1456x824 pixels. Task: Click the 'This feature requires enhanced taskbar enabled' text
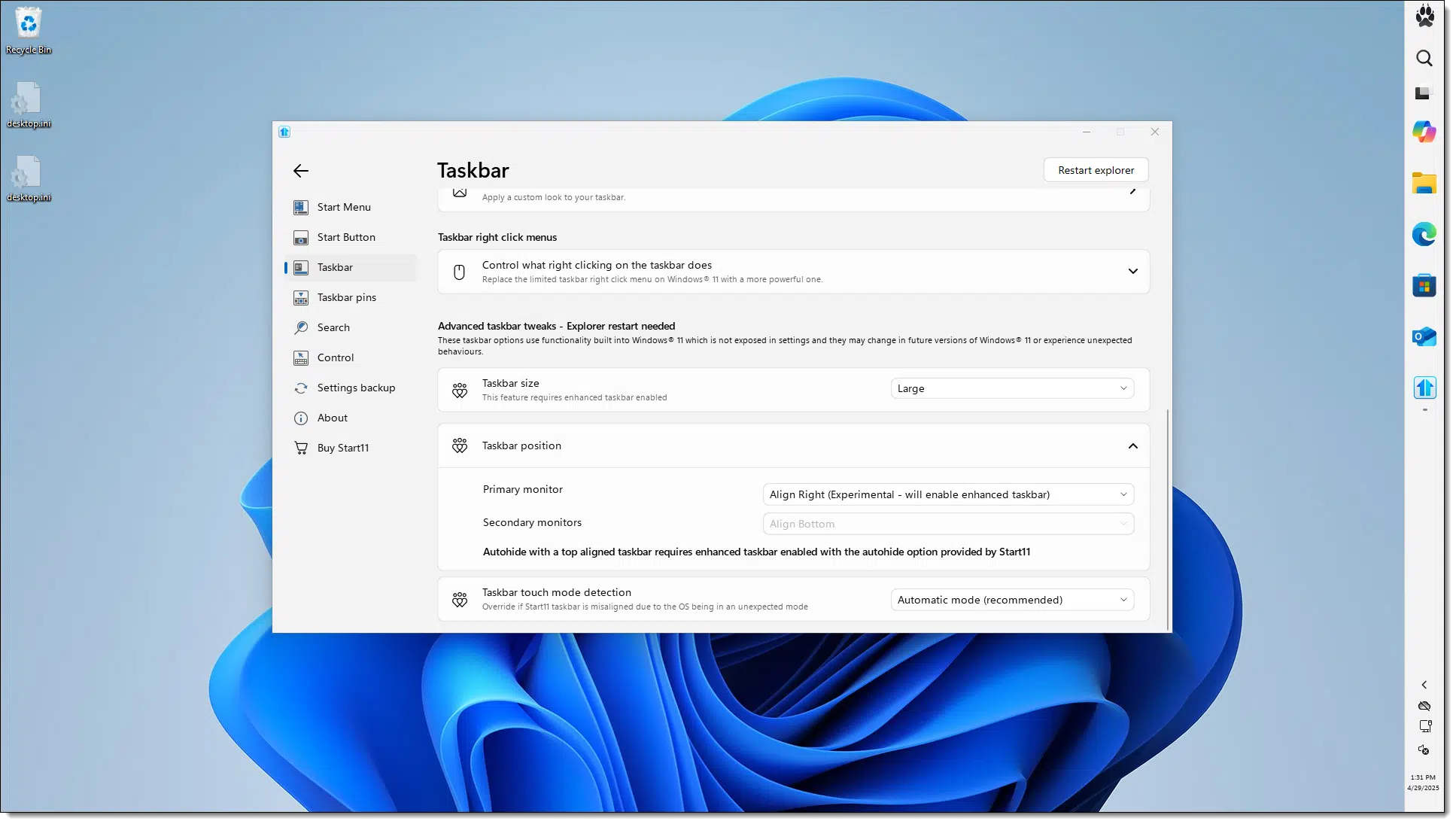point(574,397)
